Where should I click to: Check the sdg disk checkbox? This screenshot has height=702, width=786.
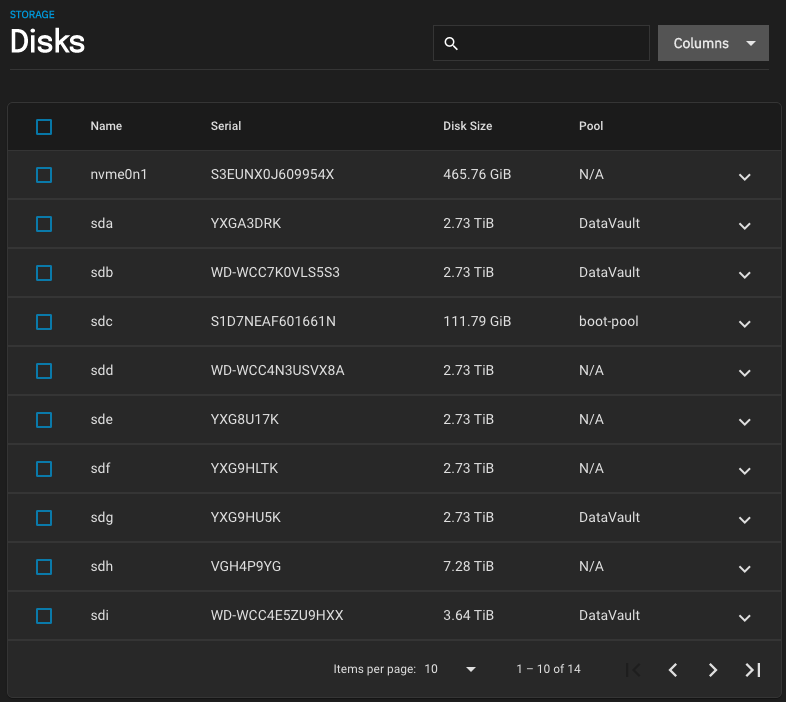(44, 518)
